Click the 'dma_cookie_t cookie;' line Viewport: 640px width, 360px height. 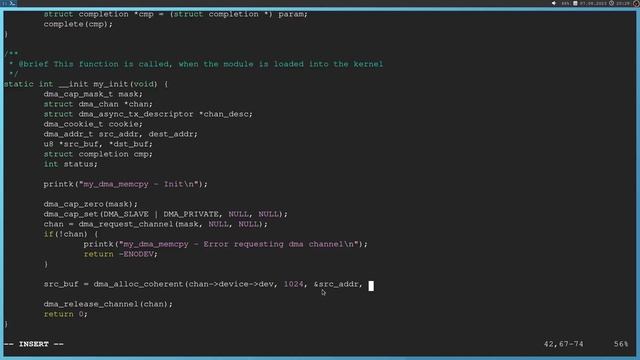point(93,124)
